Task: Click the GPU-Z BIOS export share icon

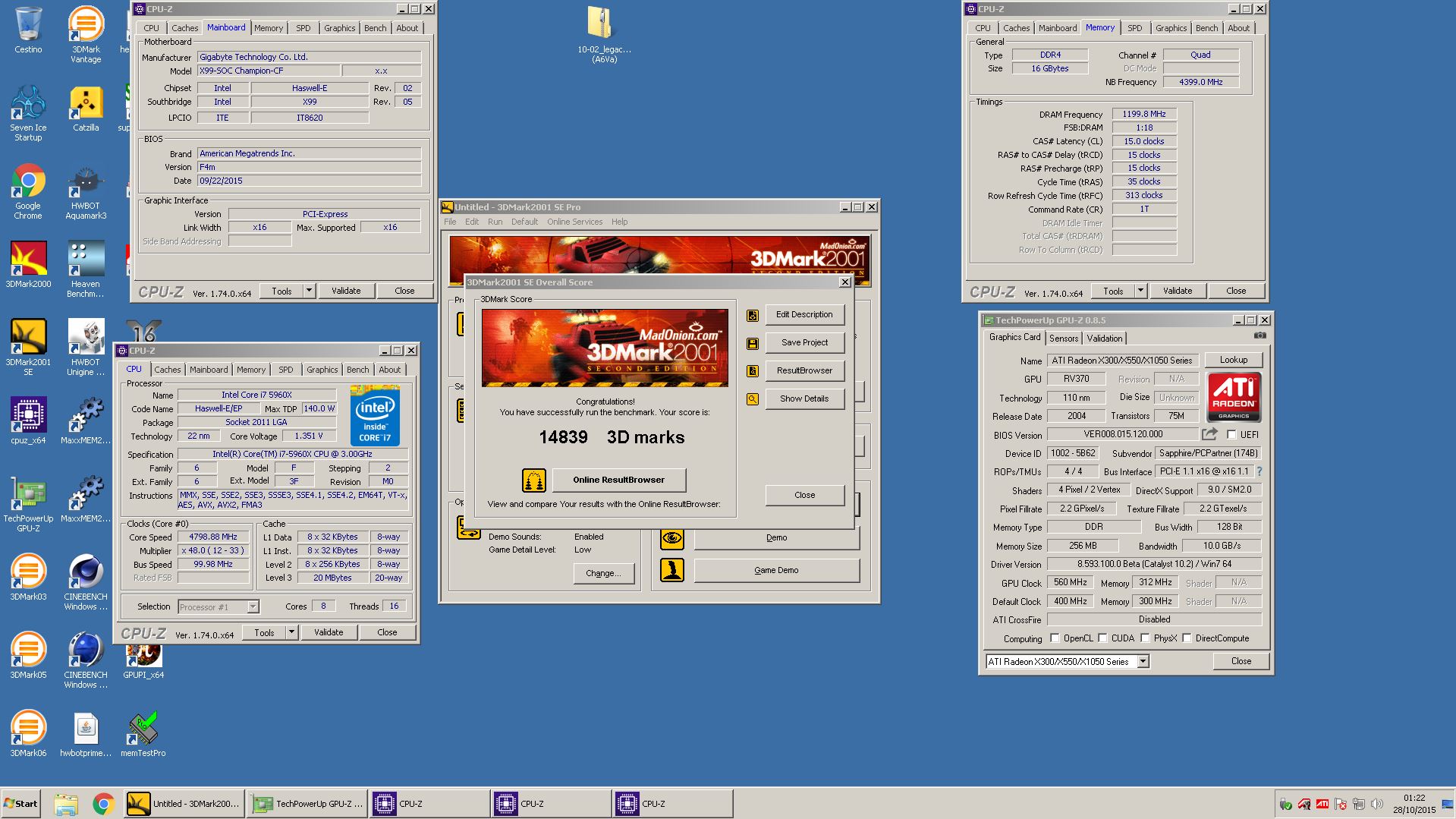Action: point(1209,434)
